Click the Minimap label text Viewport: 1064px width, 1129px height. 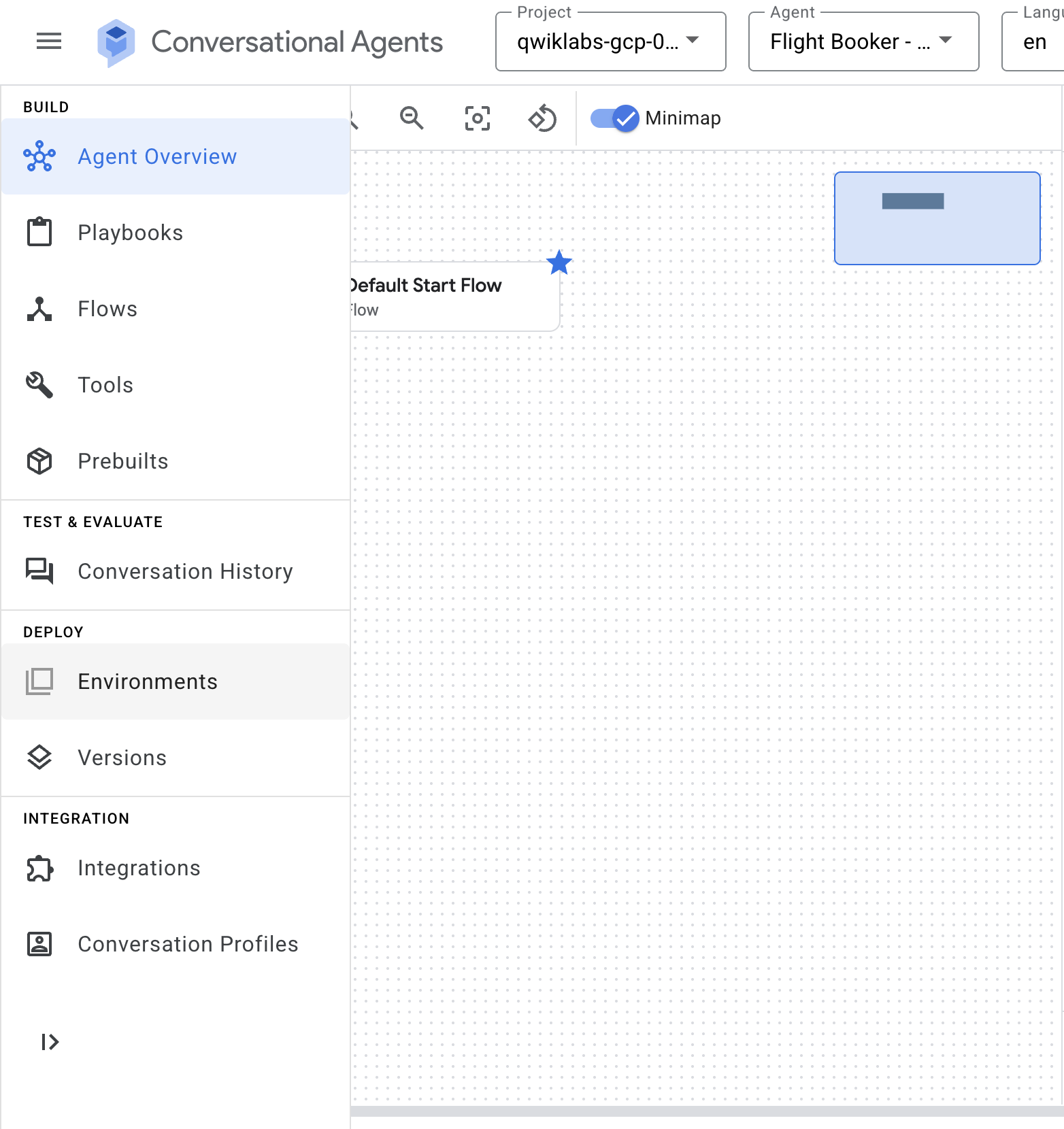[683, 118]
